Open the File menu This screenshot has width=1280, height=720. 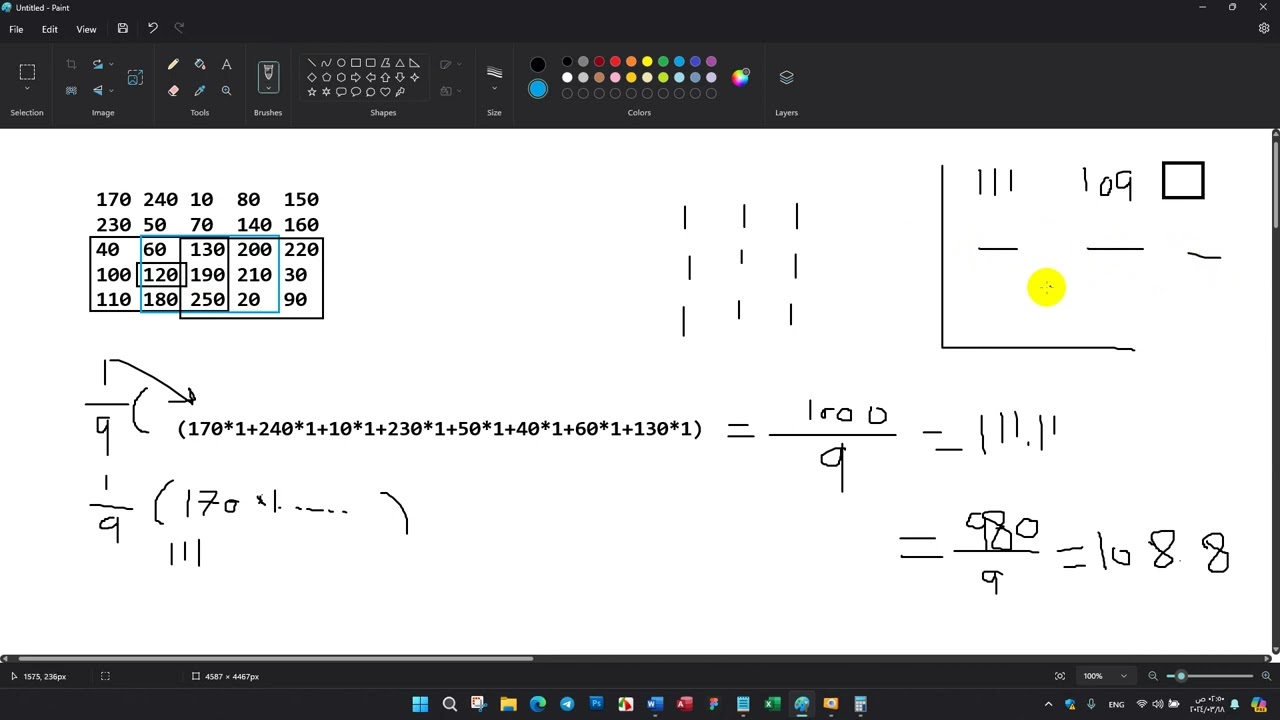coord(16,29)
